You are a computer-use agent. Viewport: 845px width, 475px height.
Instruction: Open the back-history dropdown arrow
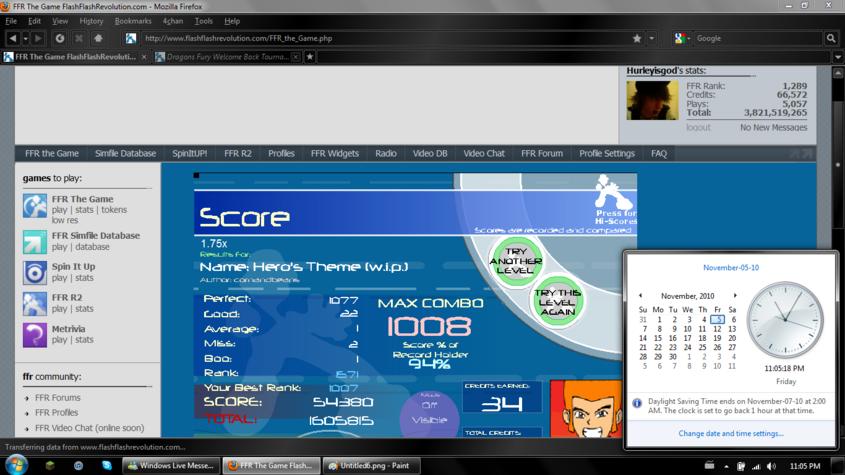(x=25, y=38)
